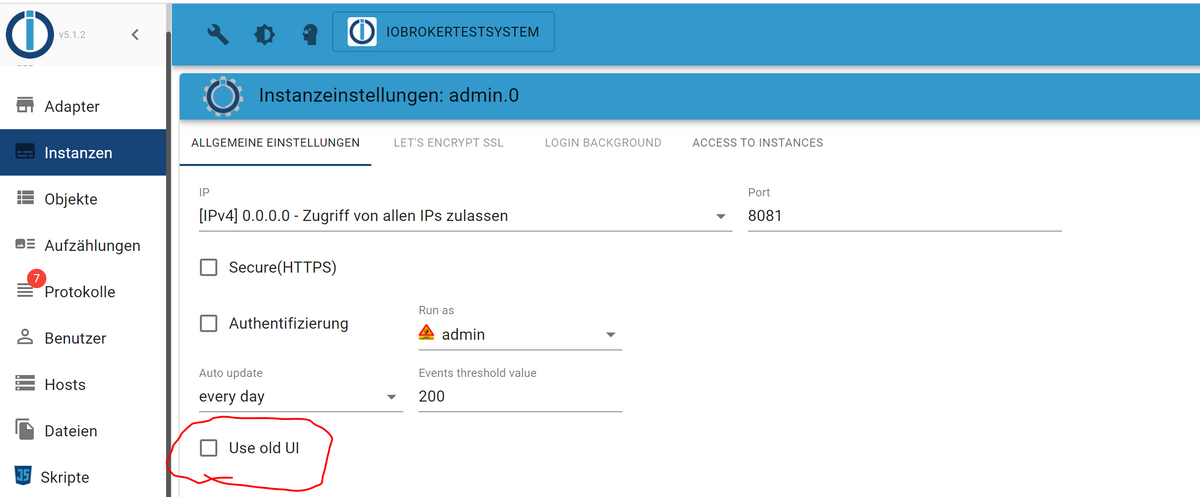Open the Instanzen menu entry

[x=83, y=153]
